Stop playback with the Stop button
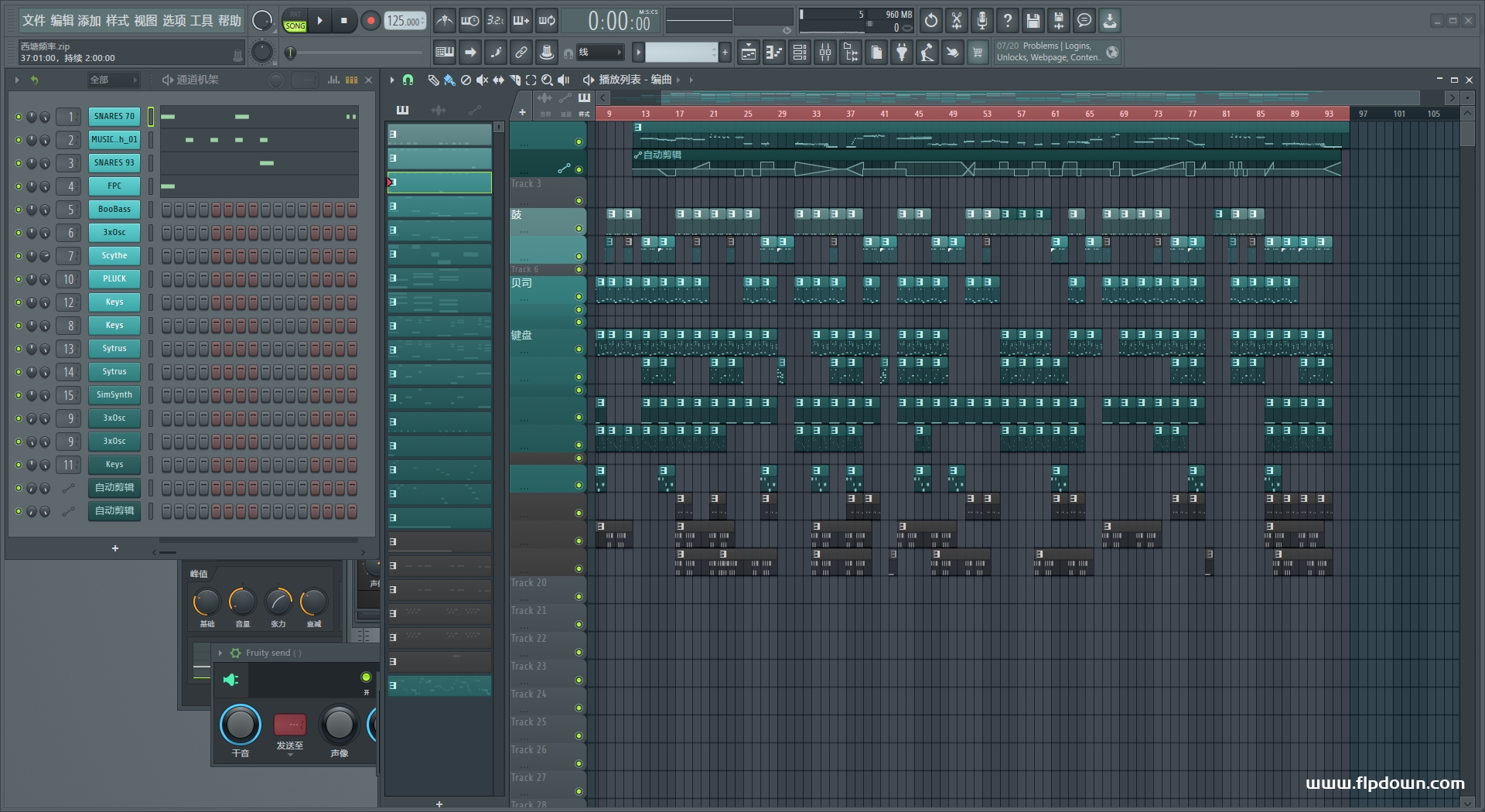 (x=344, y=21)
